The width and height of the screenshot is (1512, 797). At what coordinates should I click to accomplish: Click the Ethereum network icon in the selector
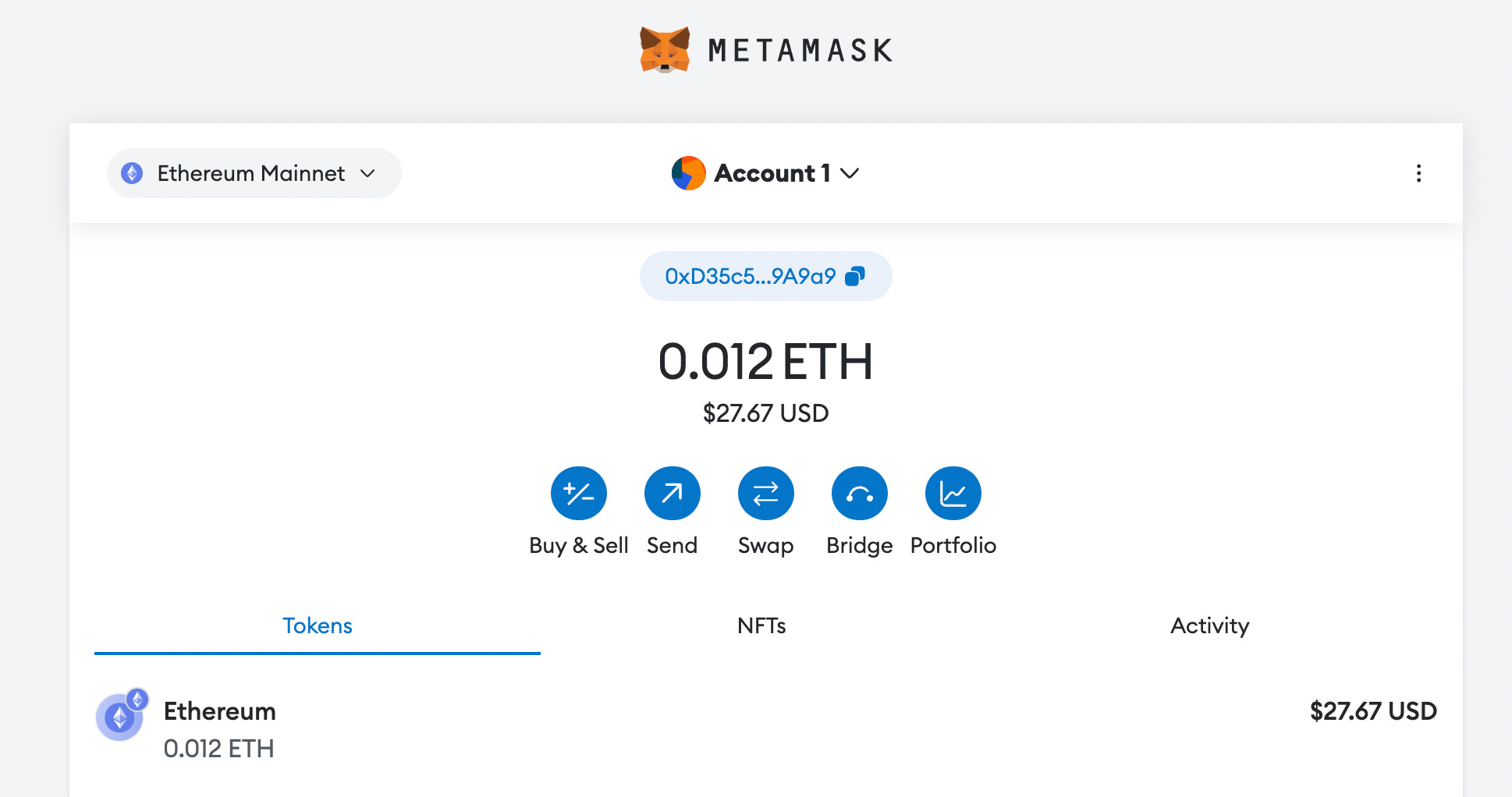(x=133, y=173)
